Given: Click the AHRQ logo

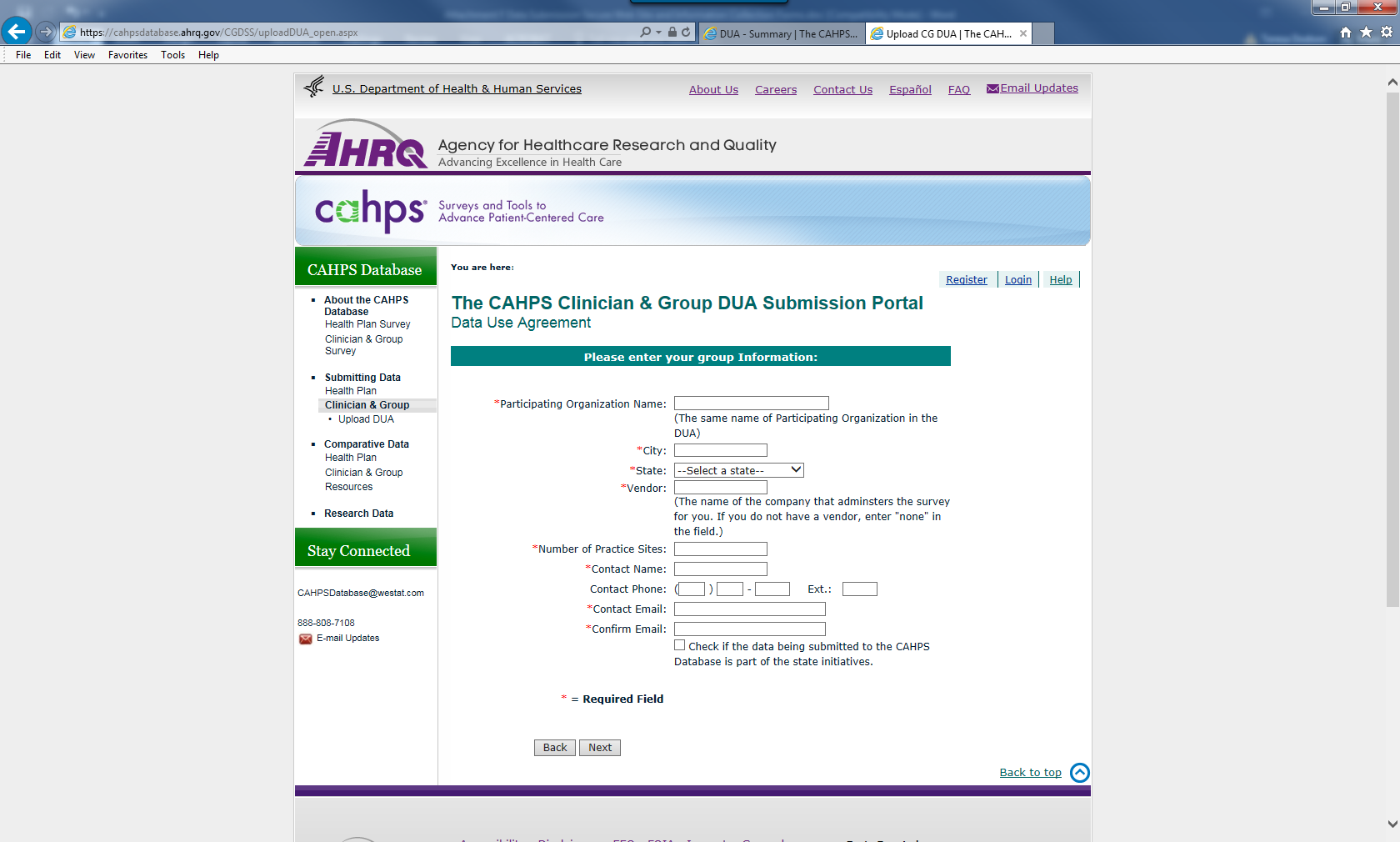Looking at the screenshot, I should point(365,143).
